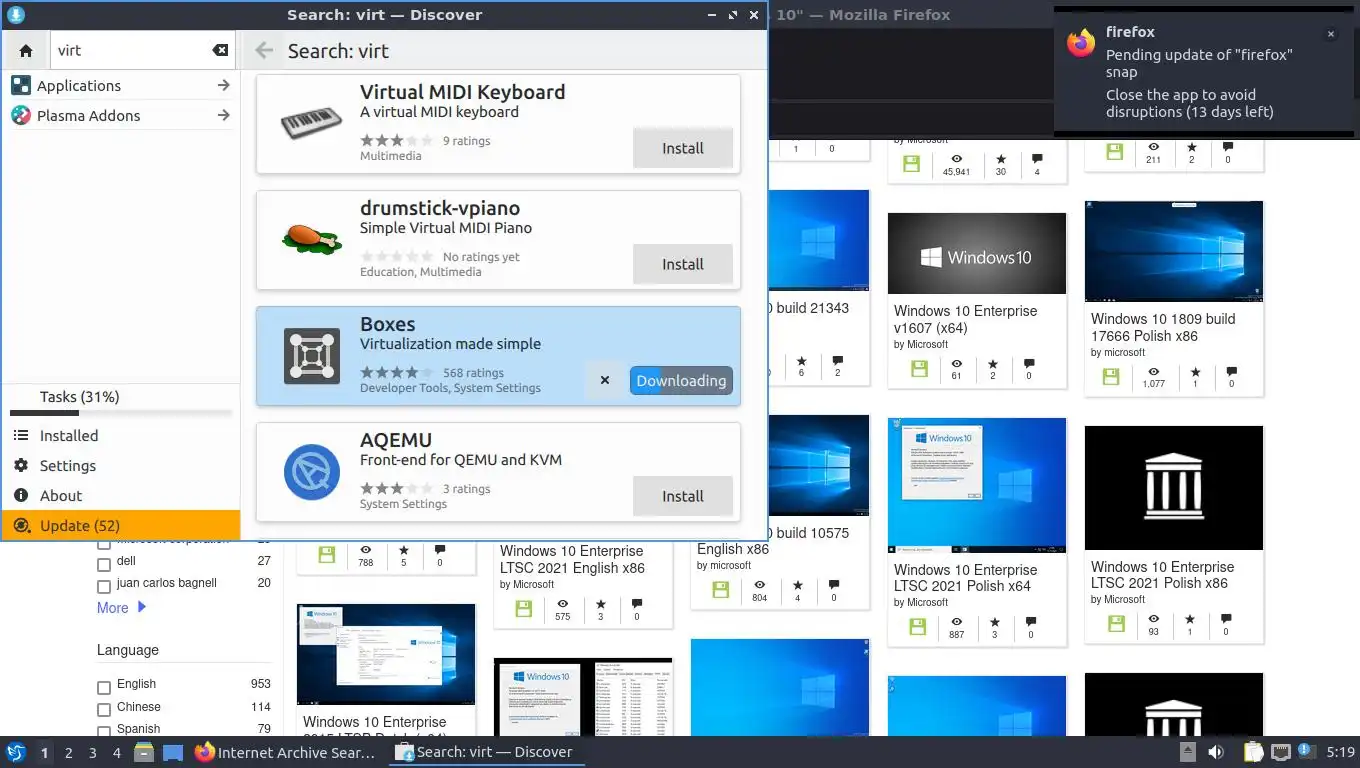1360x768 pixels.
Task: Open 'Windows 10 1809 build 17666 Polish x86' link
Action: pos(1163,327)
